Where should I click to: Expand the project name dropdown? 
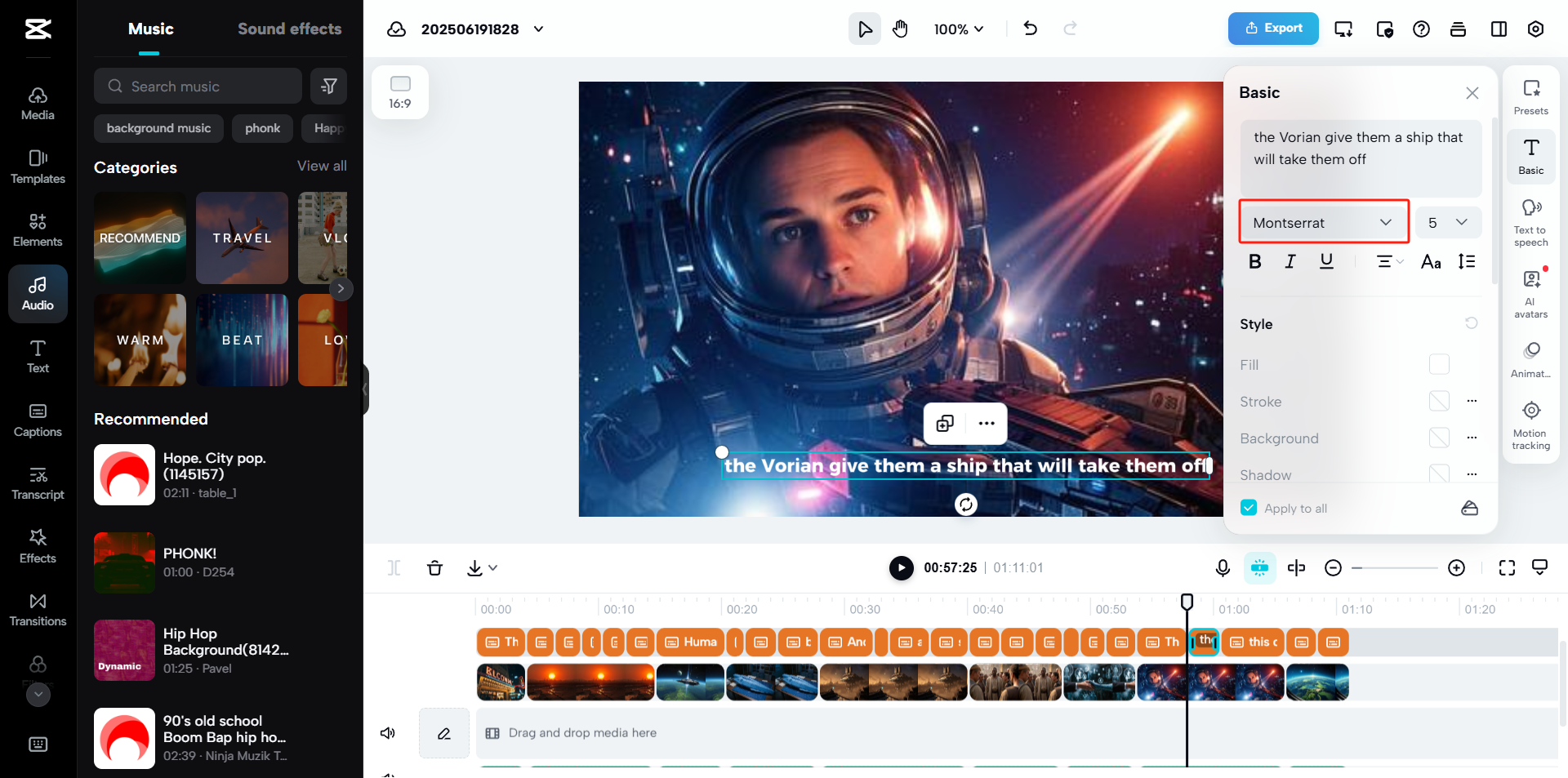pos(538,29)
